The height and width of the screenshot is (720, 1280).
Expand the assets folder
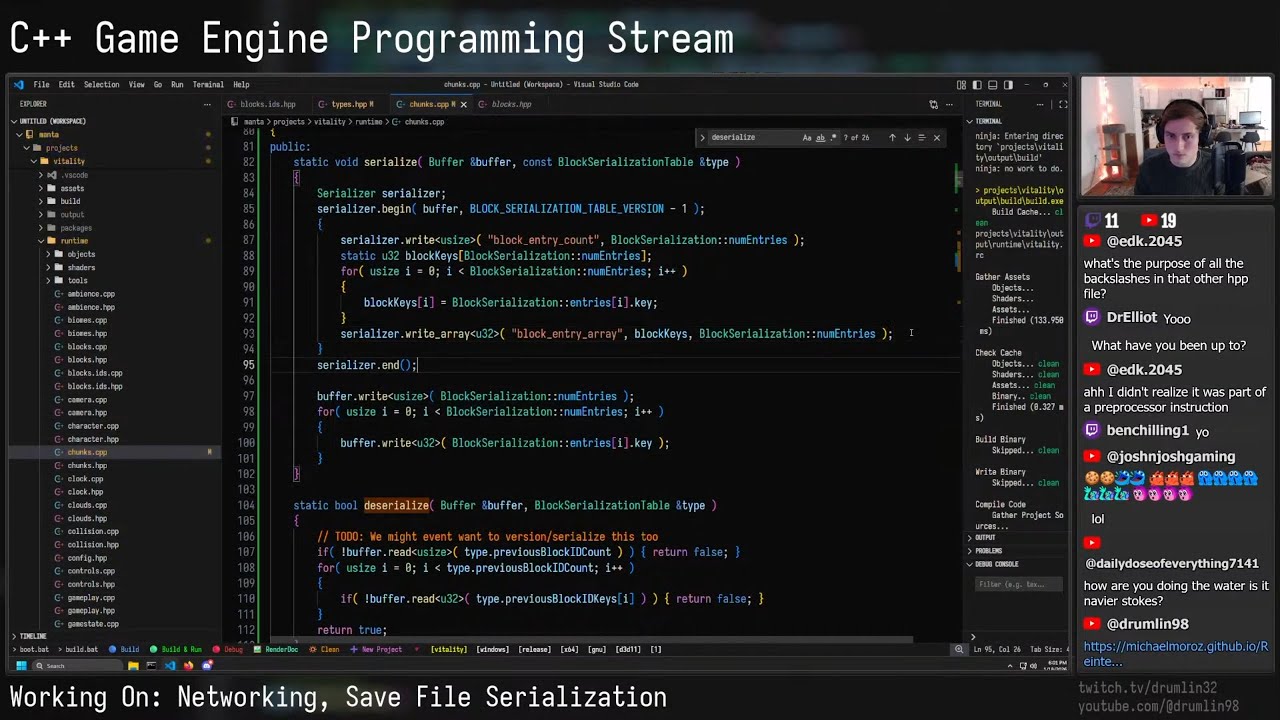[41, 188]
